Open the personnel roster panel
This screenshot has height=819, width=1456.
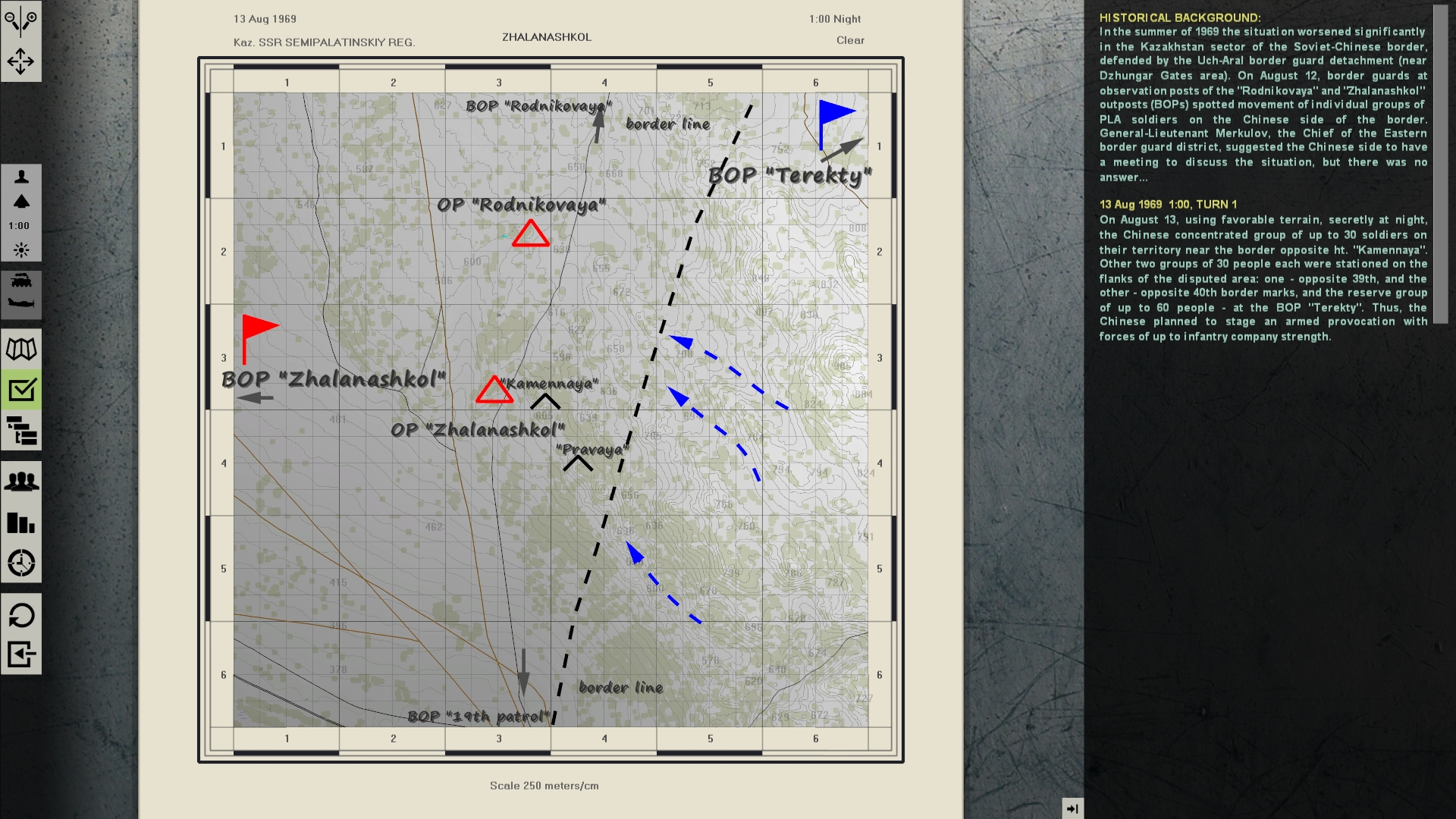coord(20,176)
